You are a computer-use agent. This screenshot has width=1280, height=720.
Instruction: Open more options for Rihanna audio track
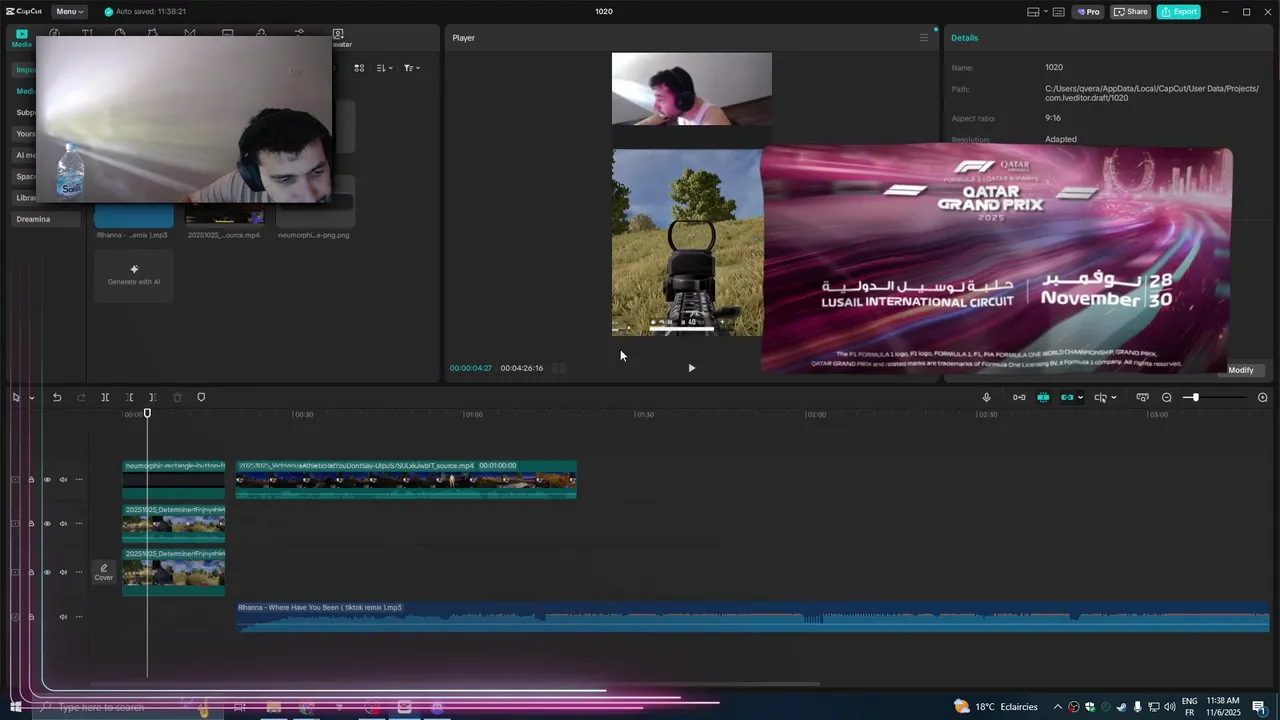point(79,617)
